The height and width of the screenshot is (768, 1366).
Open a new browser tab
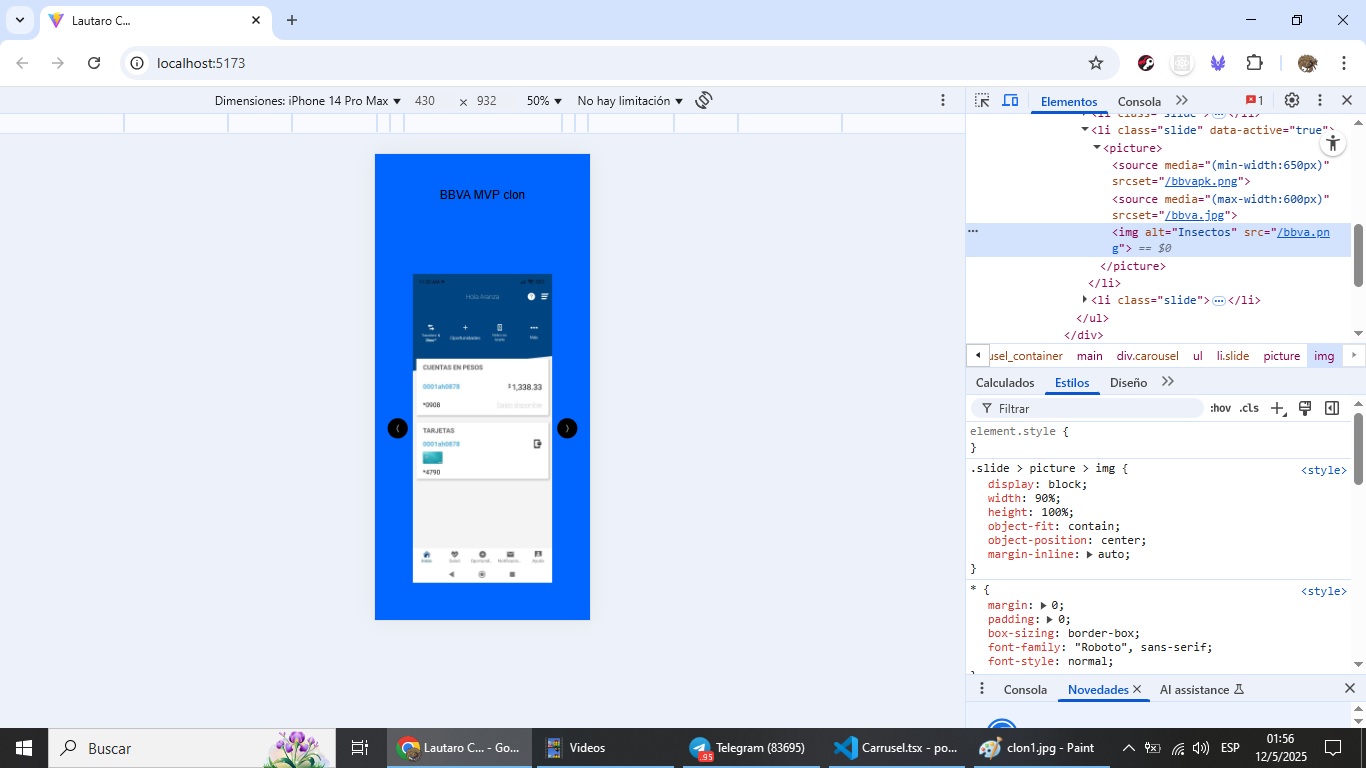coord(292,20)
